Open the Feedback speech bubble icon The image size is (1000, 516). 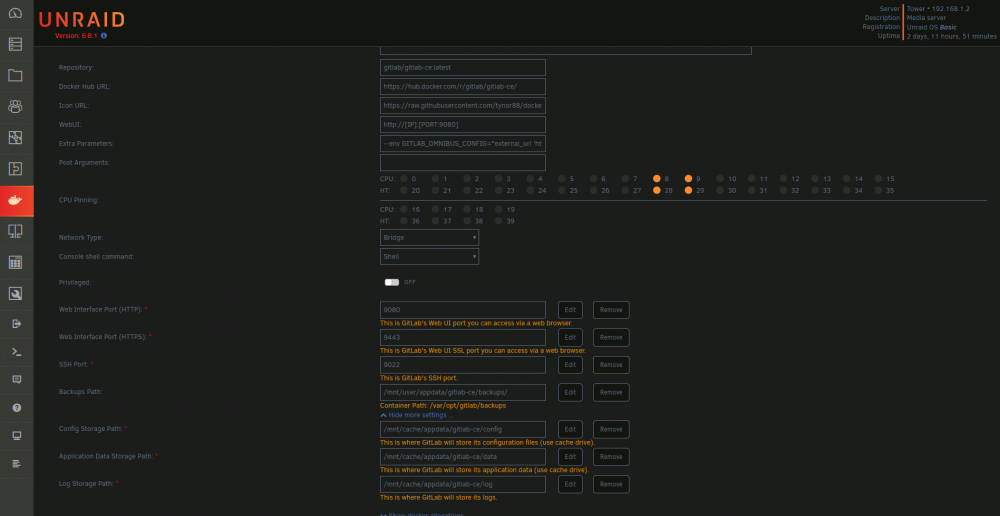pos(17,380)
